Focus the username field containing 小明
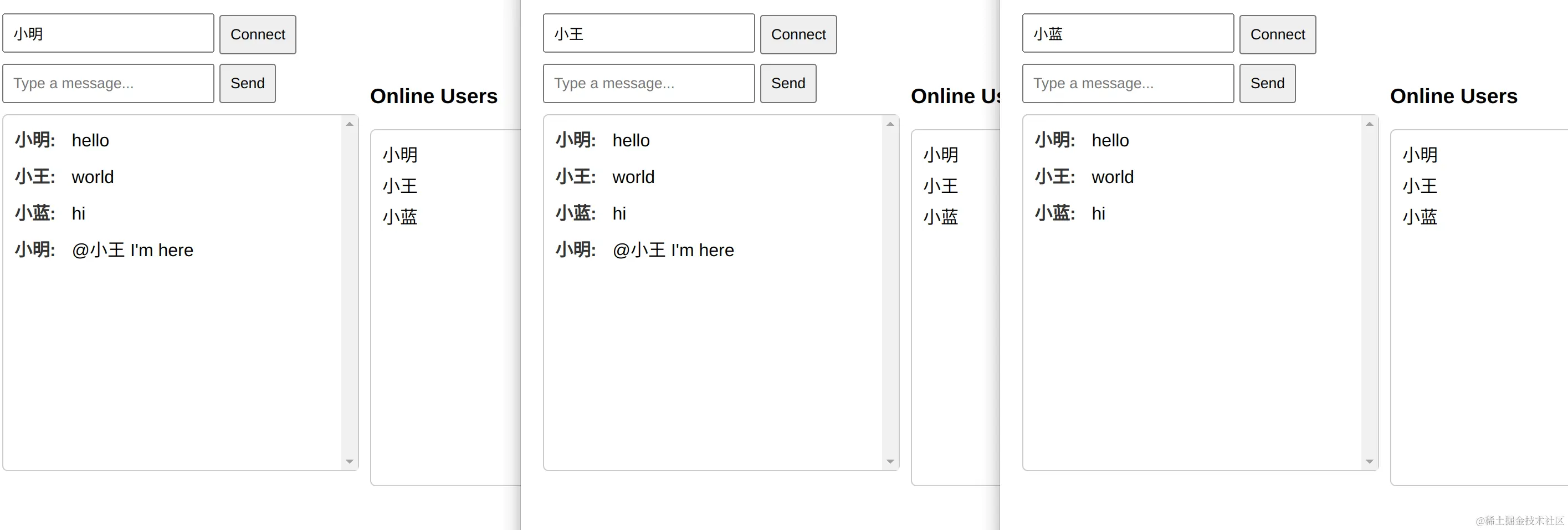The height and width of the screenshot is (530, 1568). (x=109, y=33)
